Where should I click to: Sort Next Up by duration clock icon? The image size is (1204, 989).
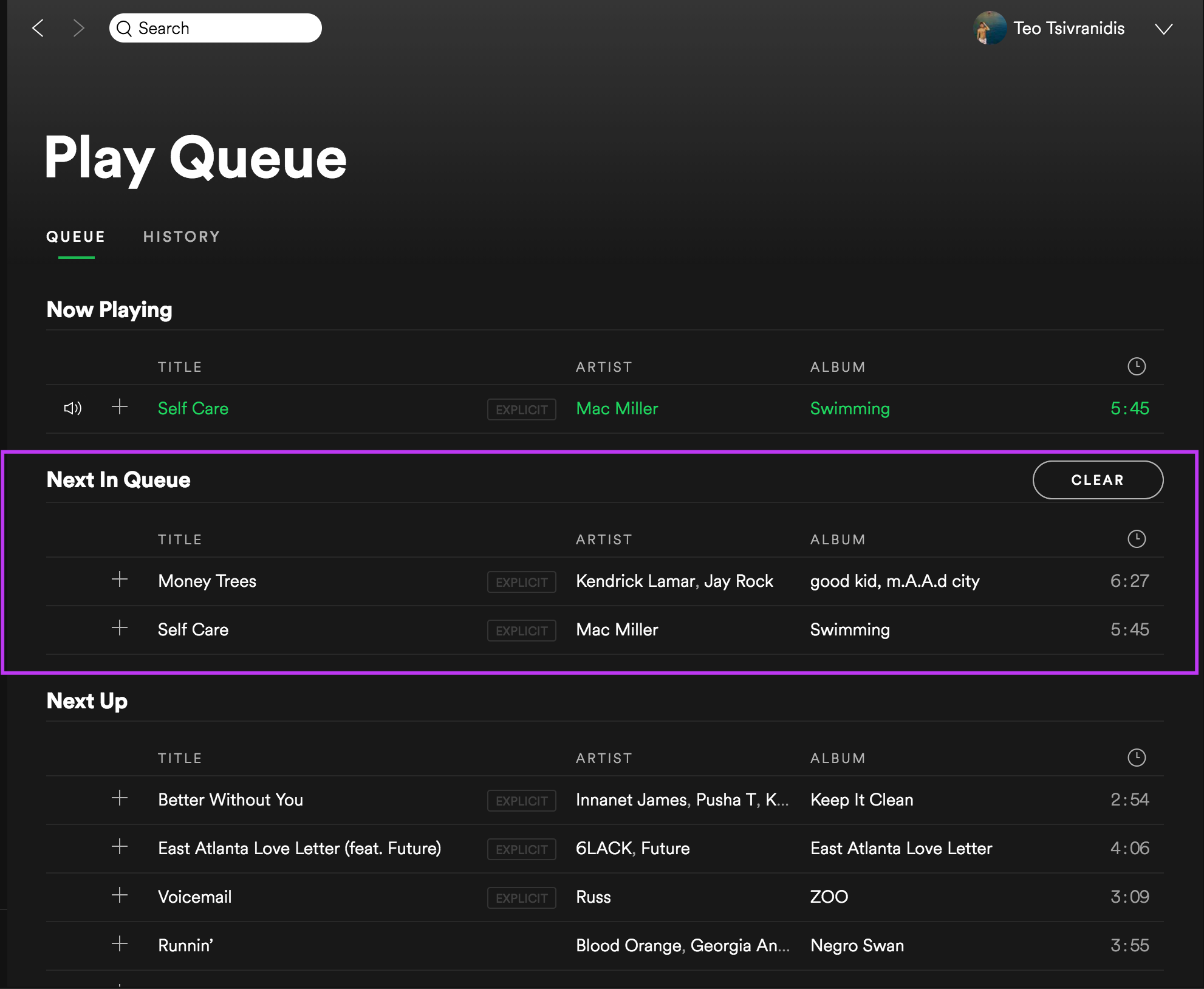click(x=1137, y=758)
